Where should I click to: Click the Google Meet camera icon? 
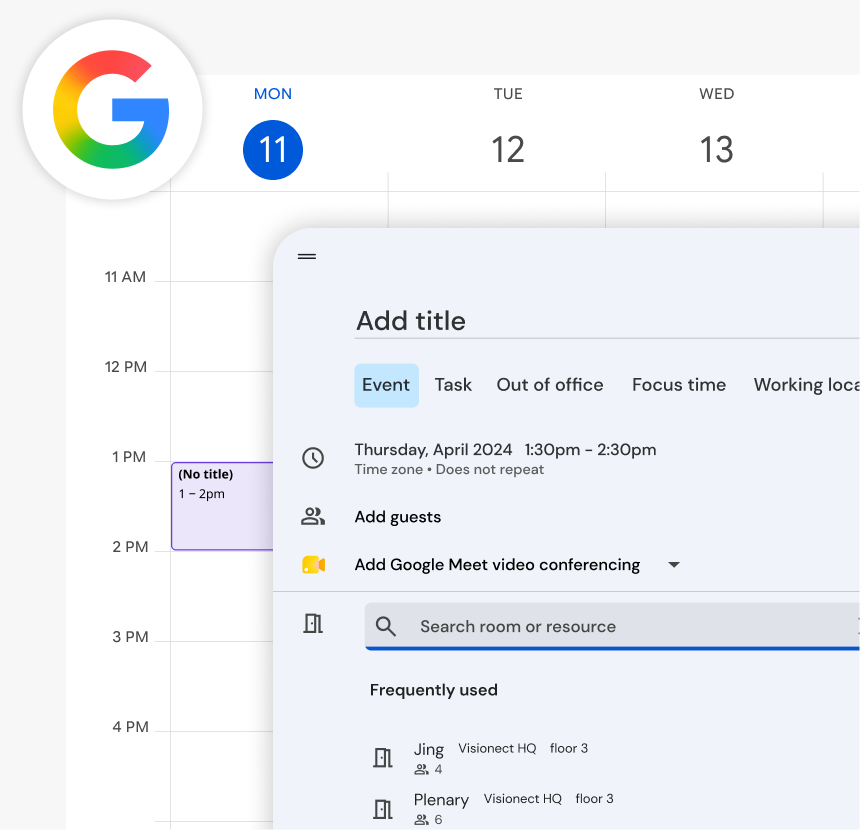tap(314, 564)
